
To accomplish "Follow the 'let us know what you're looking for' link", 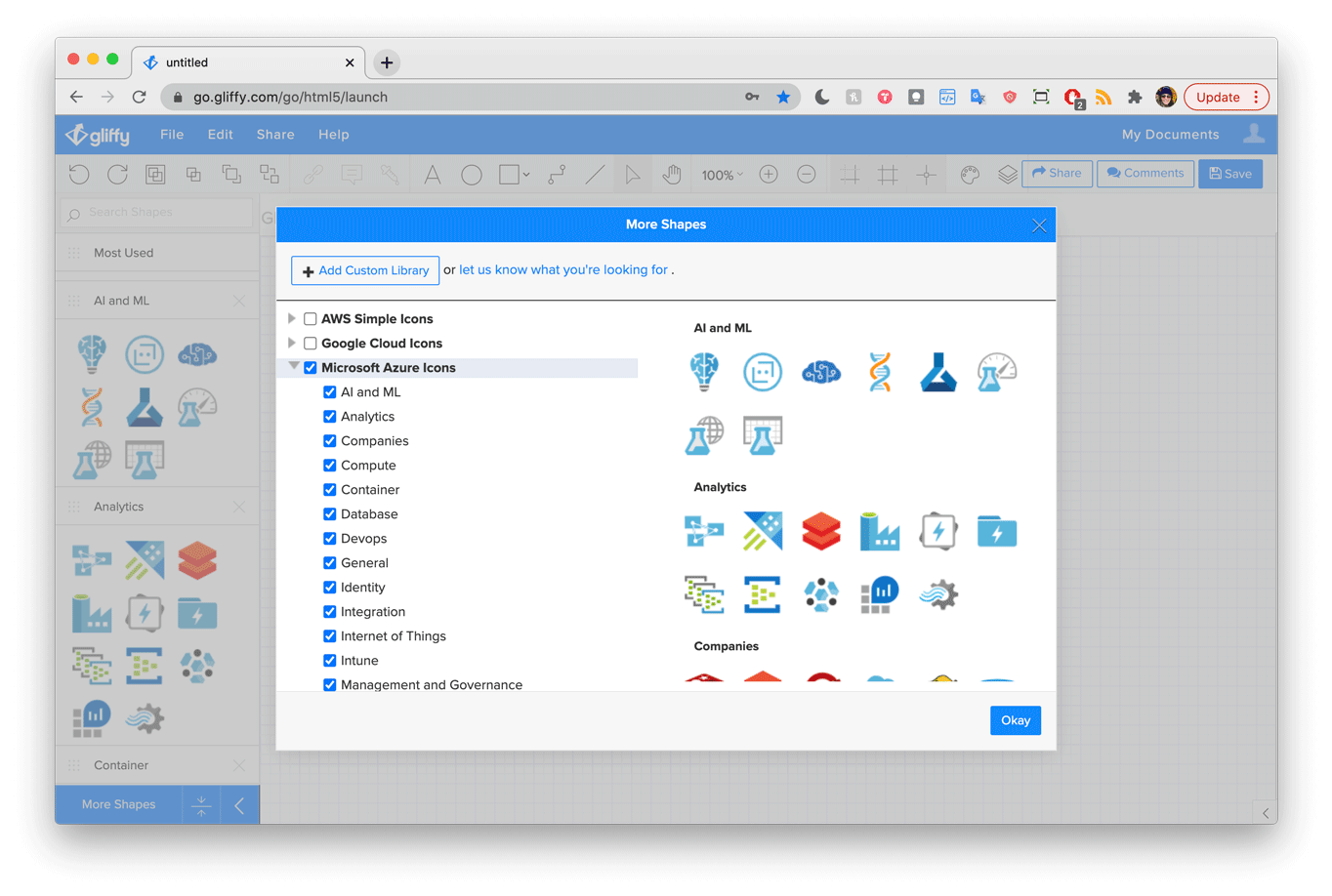I will pos(563,269).
